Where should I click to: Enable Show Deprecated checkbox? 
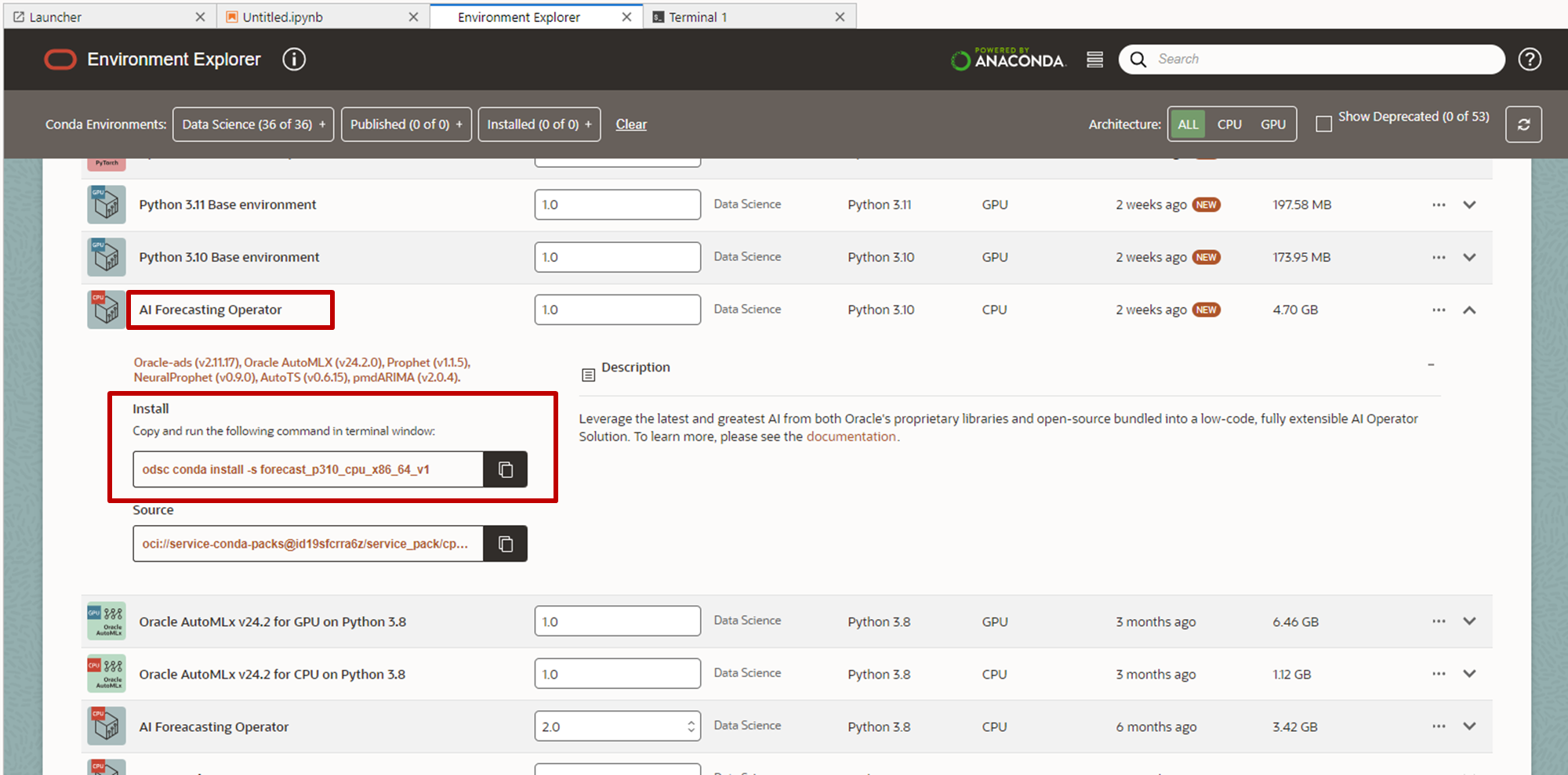pyautogui.click(x=1324, y=124)
